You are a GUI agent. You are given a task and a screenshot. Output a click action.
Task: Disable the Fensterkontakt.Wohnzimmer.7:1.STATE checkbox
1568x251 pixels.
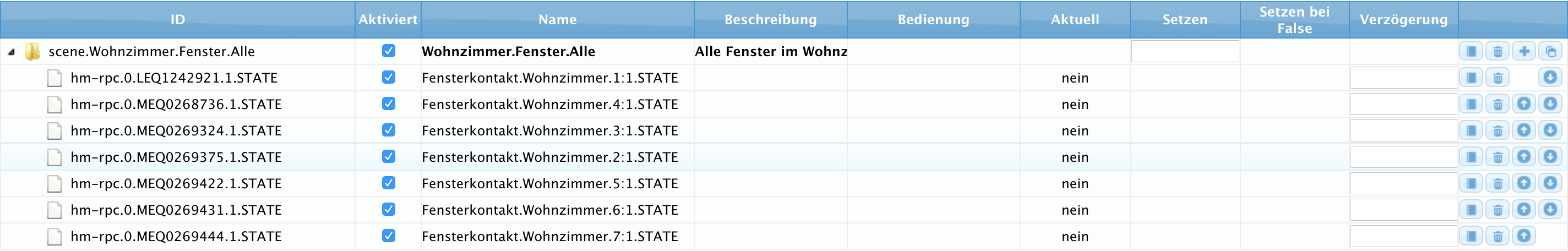[388, 236]
